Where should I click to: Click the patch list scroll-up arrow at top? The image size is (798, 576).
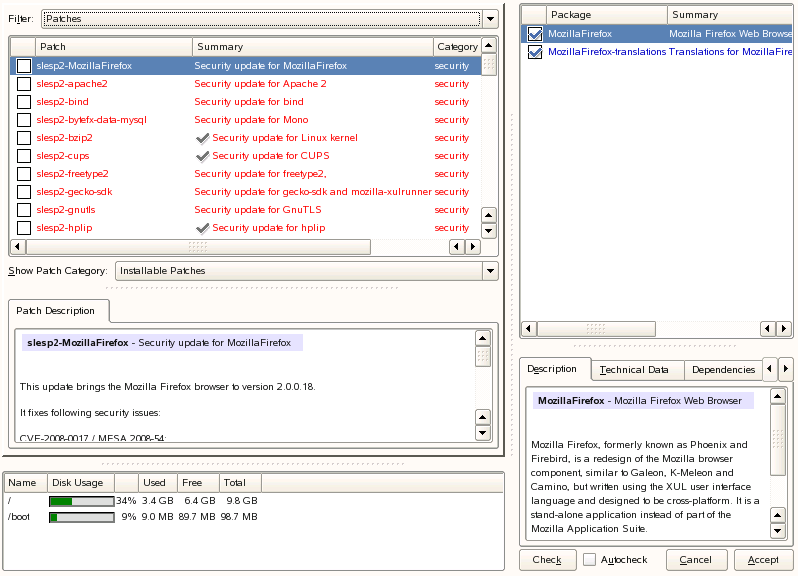[489, 46]
